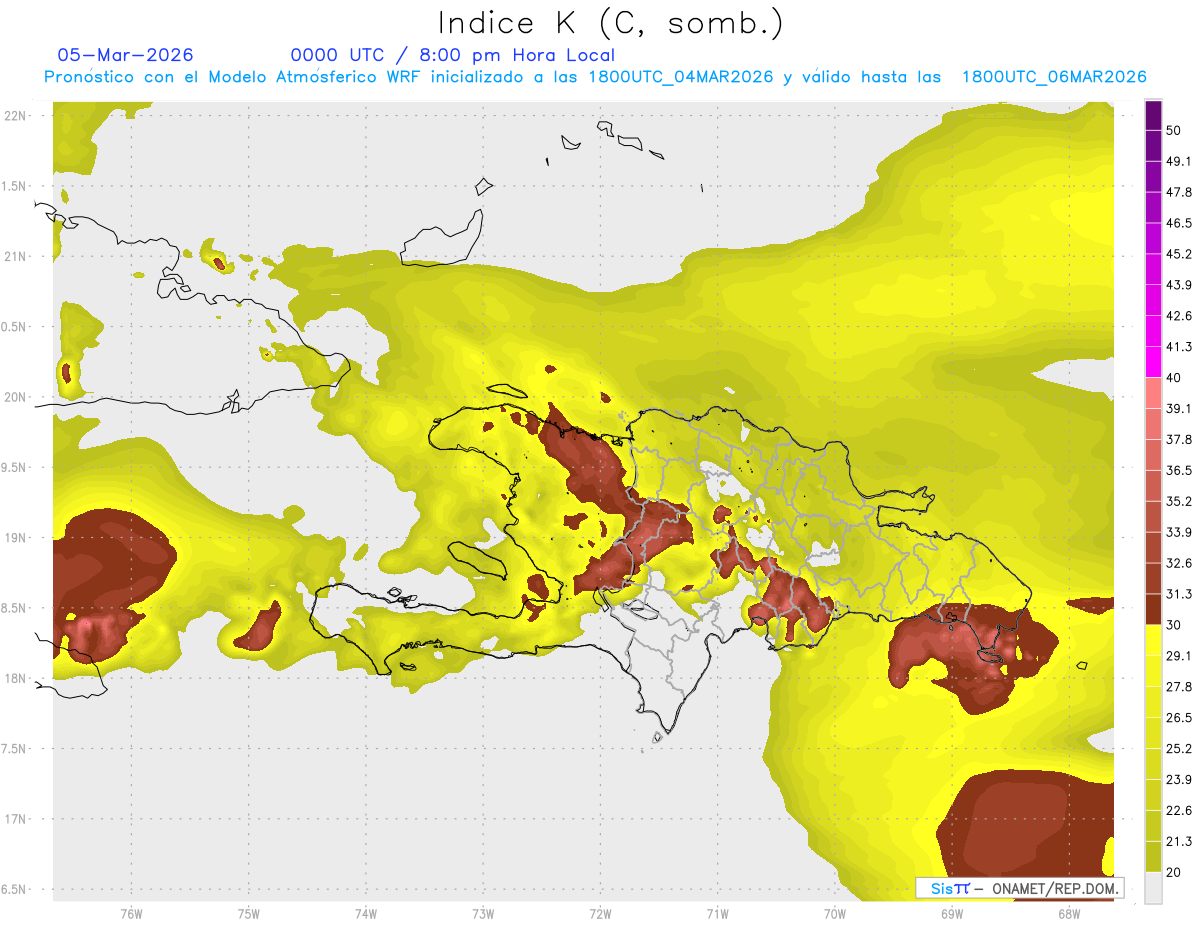
Task: Click the latitude label "19N"
Action: [x=15, y=538]
